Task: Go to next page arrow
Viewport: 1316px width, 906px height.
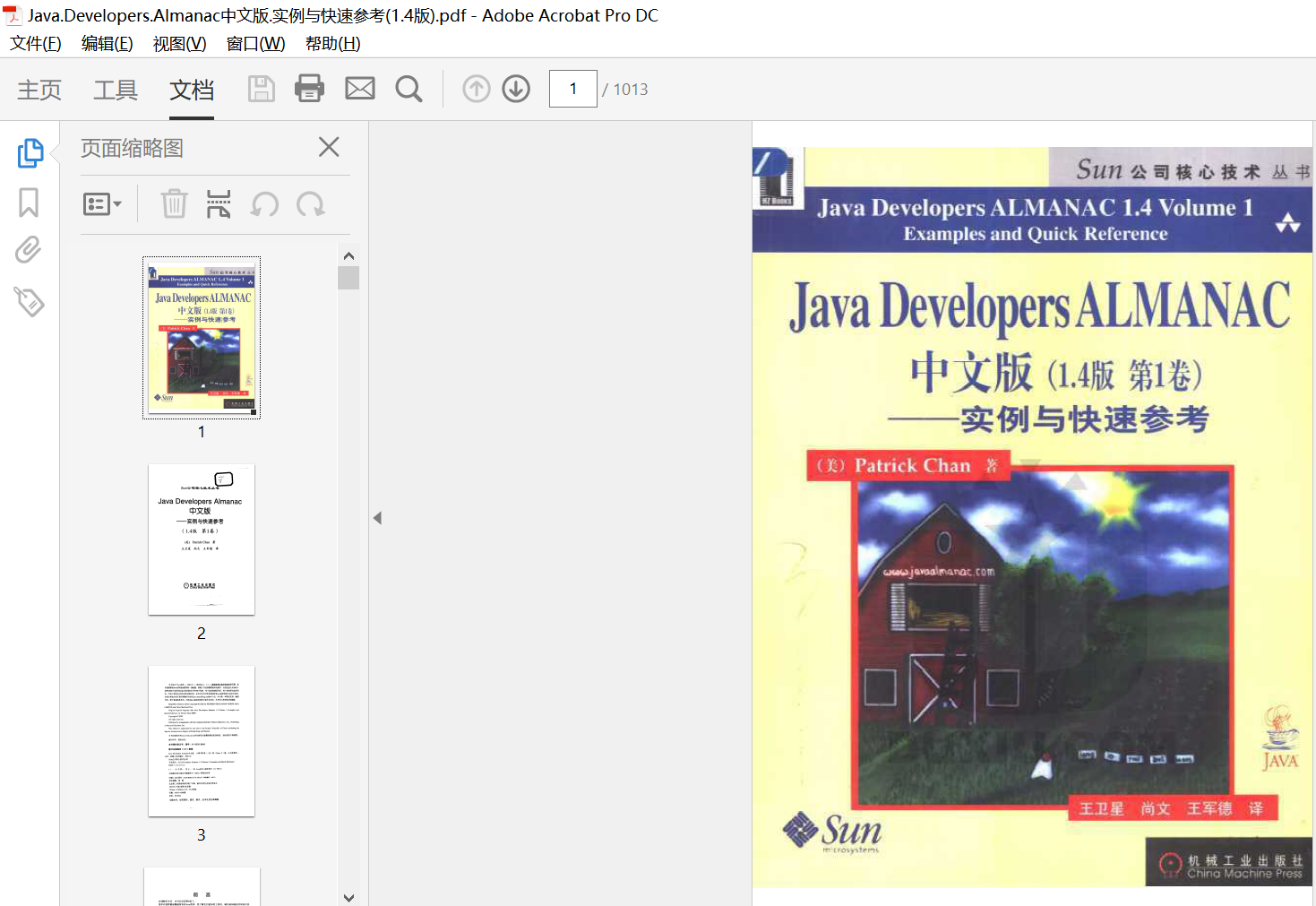Action: coord(516,89)
